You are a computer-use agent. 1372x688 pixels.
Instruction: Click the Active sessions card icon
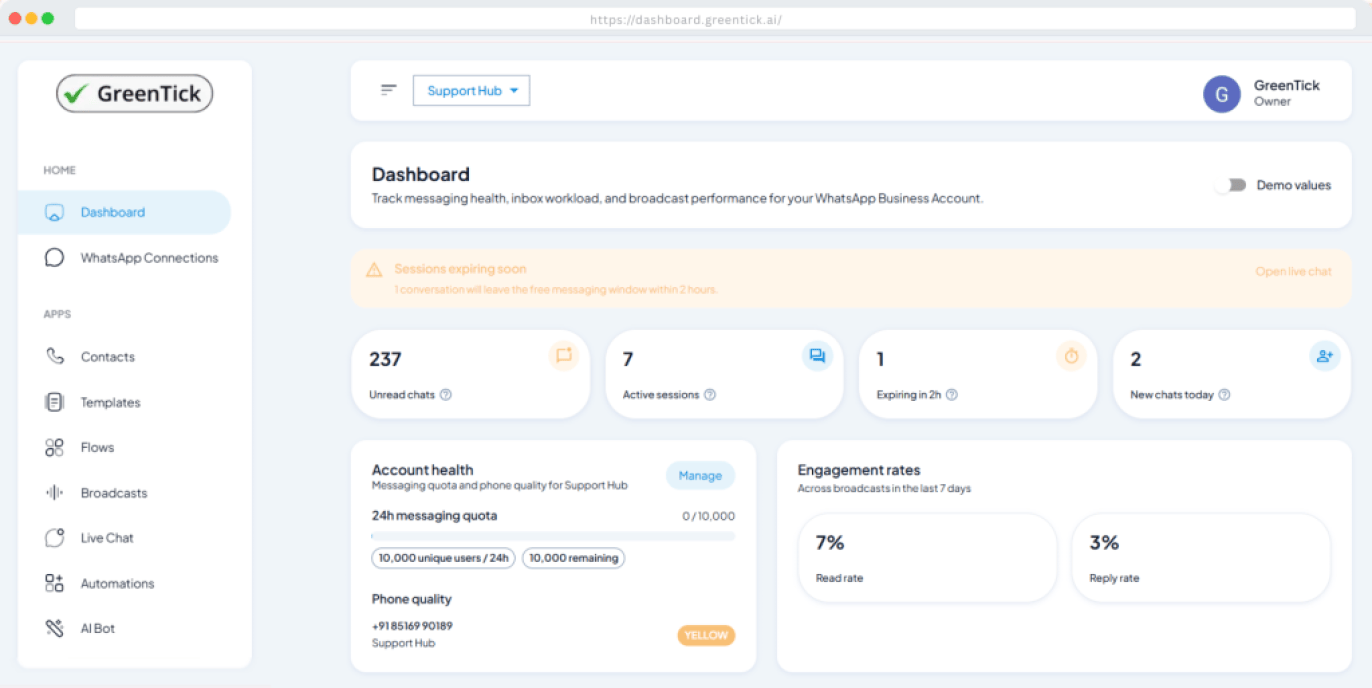(817, 355)
